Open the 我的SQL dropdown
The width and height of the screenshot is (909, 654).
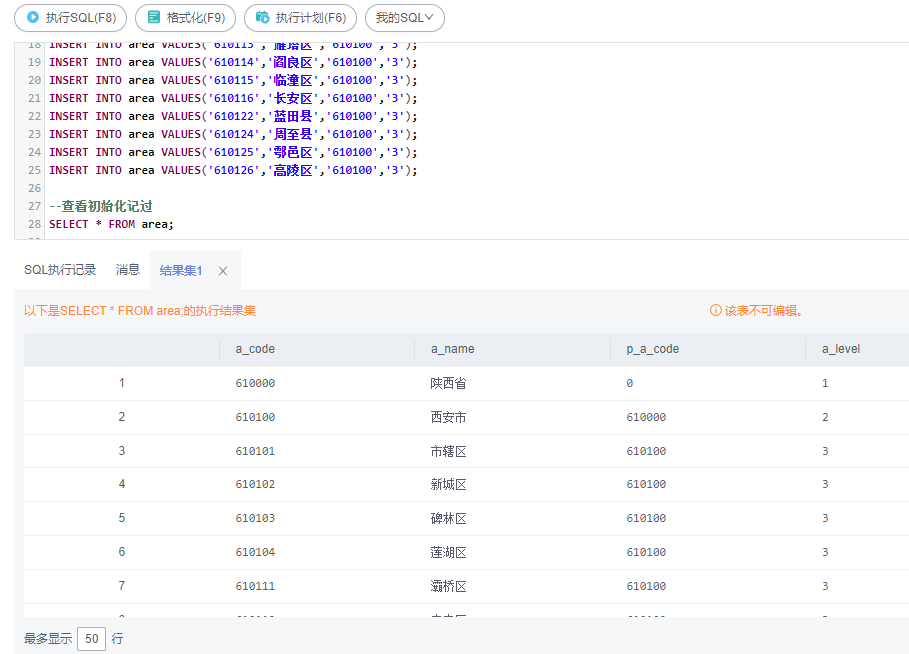click(x=405, y=18)
